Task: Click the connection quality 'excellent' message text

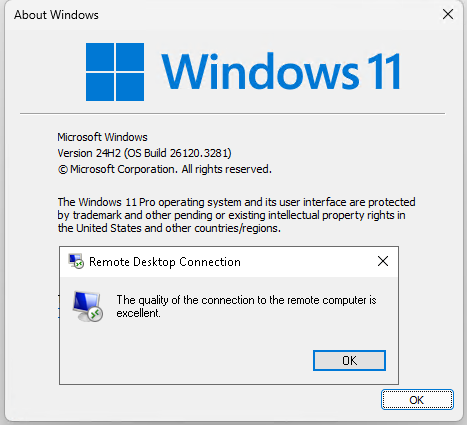Action: click(246, 306)
